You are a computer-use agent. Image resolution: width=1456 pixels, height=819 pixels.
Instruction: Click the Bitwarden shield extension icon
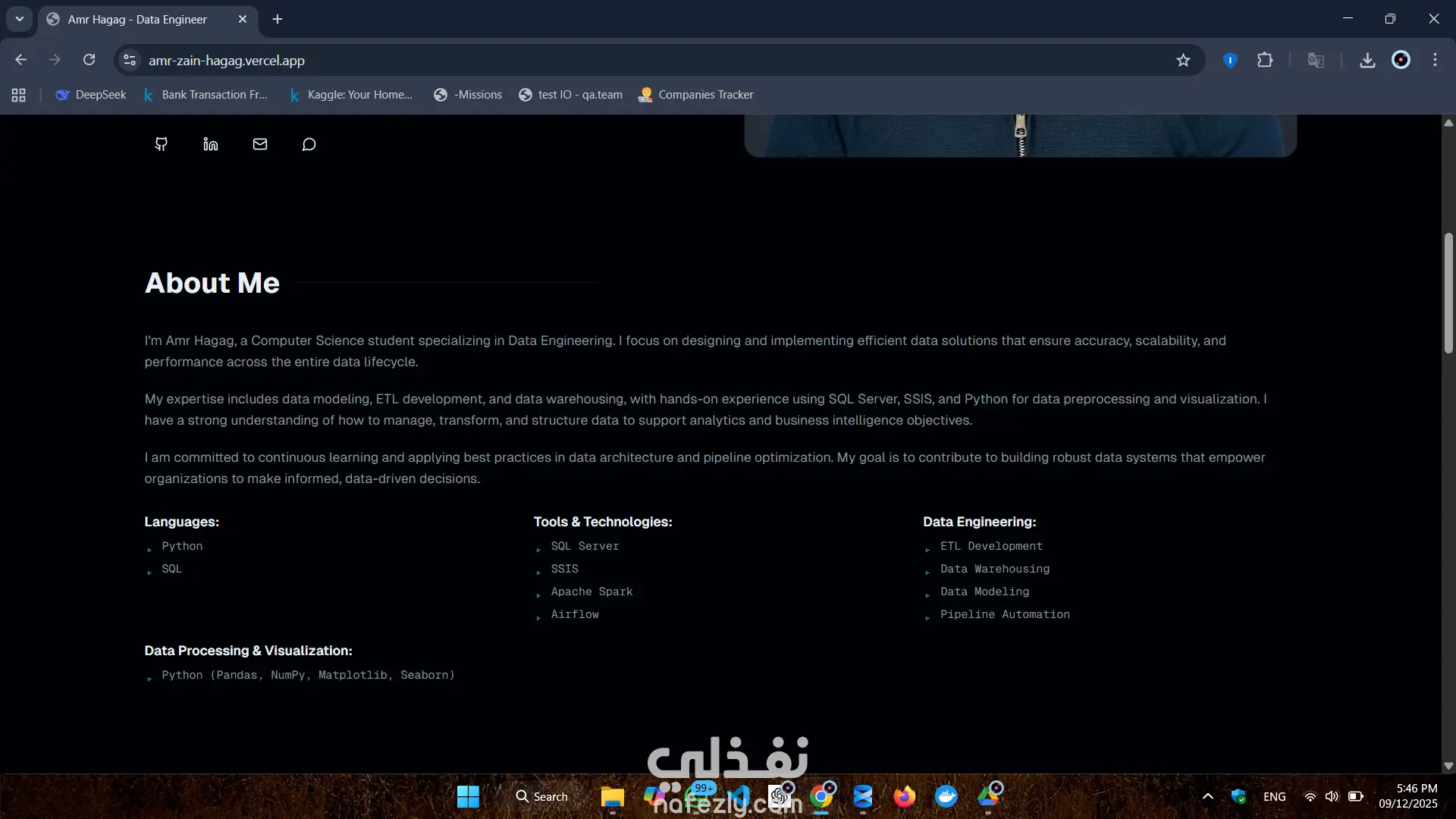point(1230,60)
